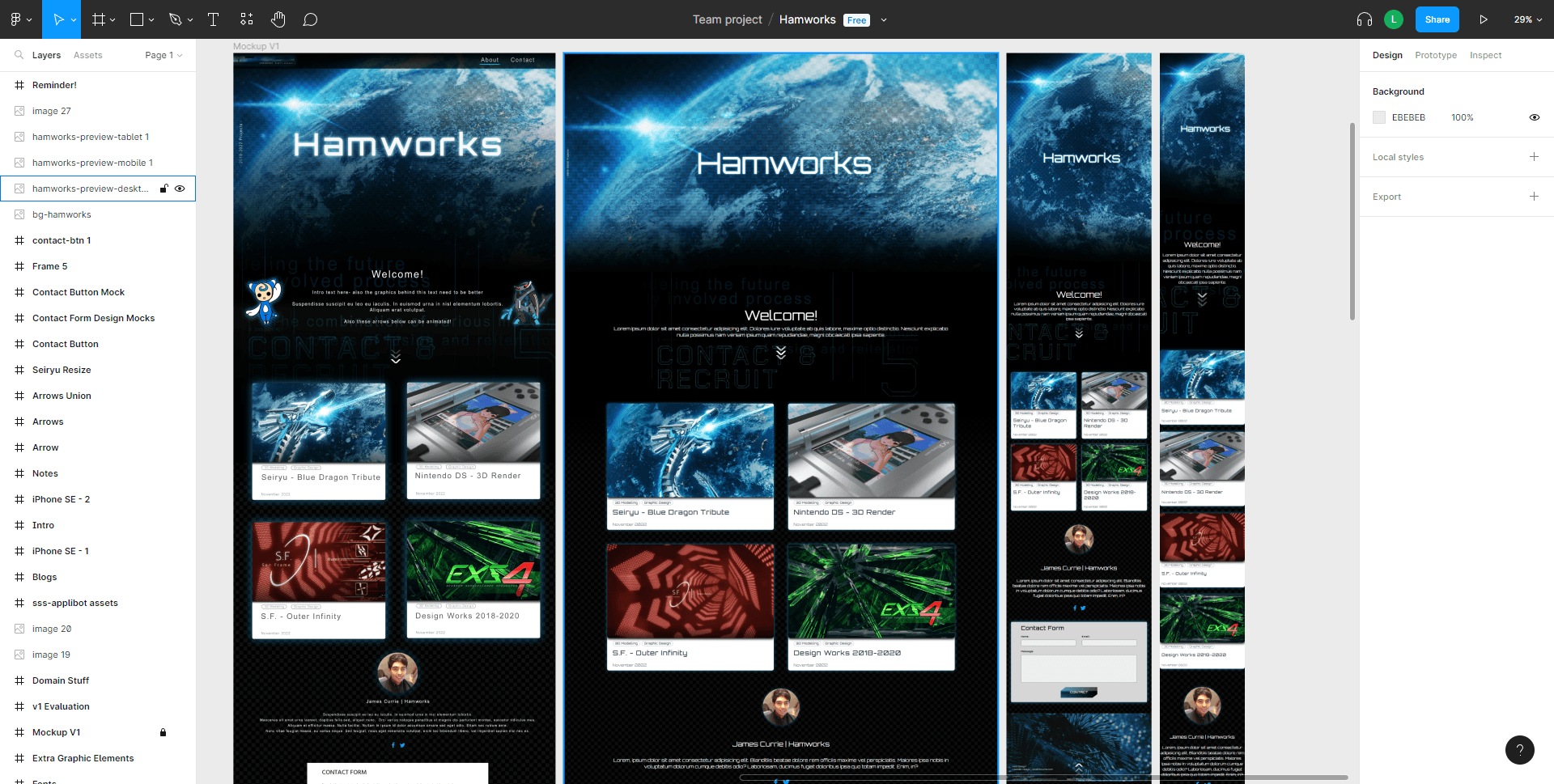
Task: Click the Share button
Action: tap(1437, 19)
